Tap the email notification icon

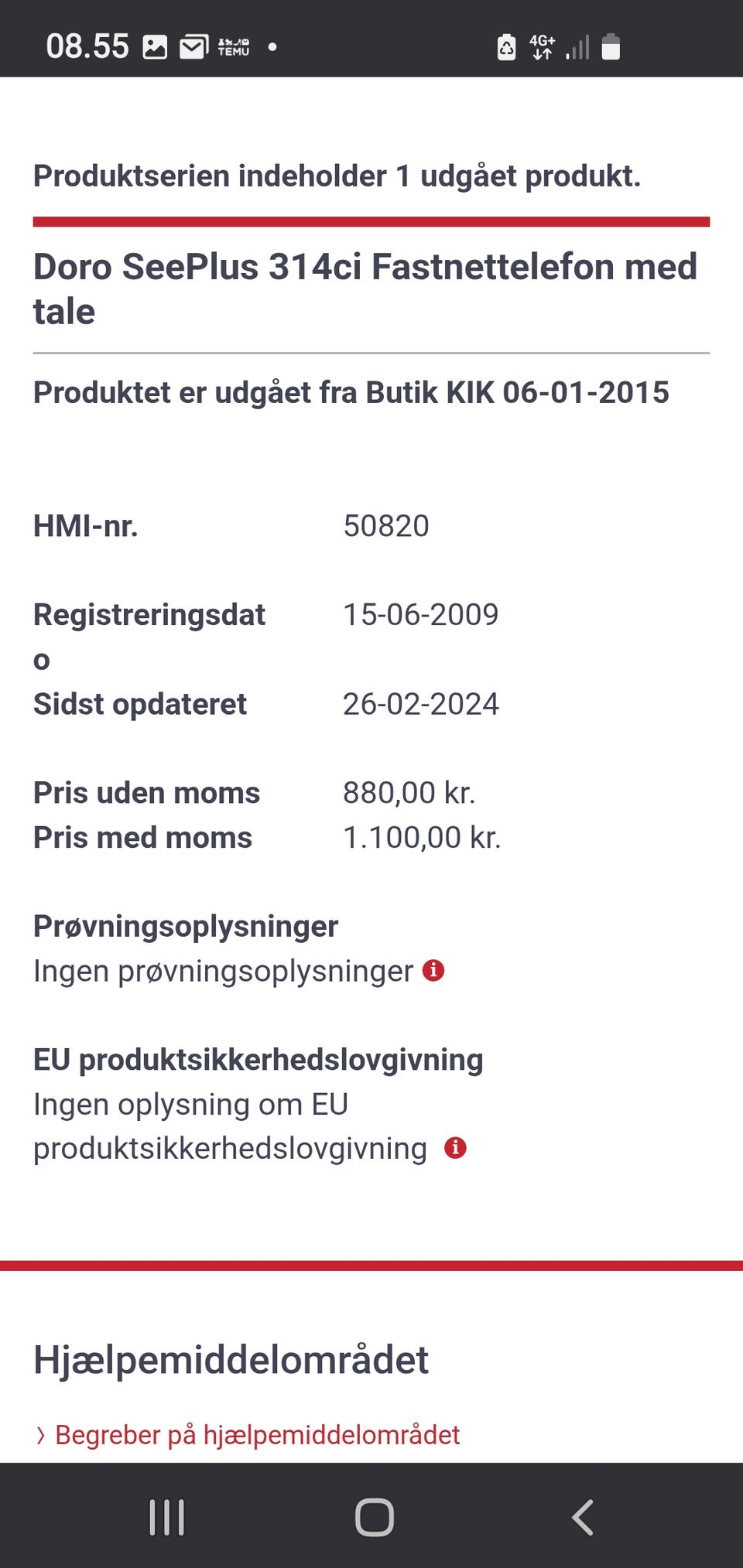193,47
